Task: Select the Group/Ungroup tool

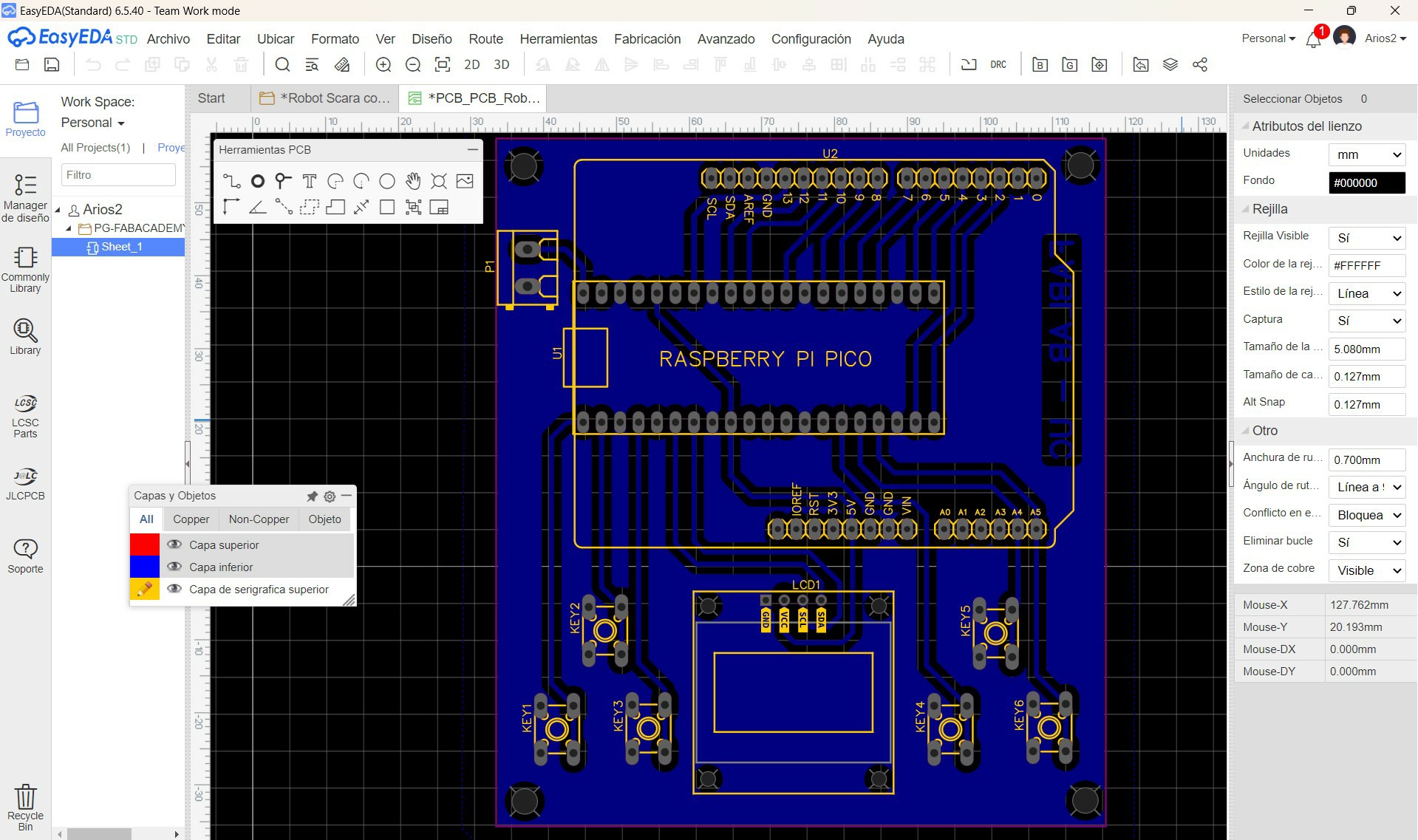Action: pyautogui.click(x=413, y=207)
